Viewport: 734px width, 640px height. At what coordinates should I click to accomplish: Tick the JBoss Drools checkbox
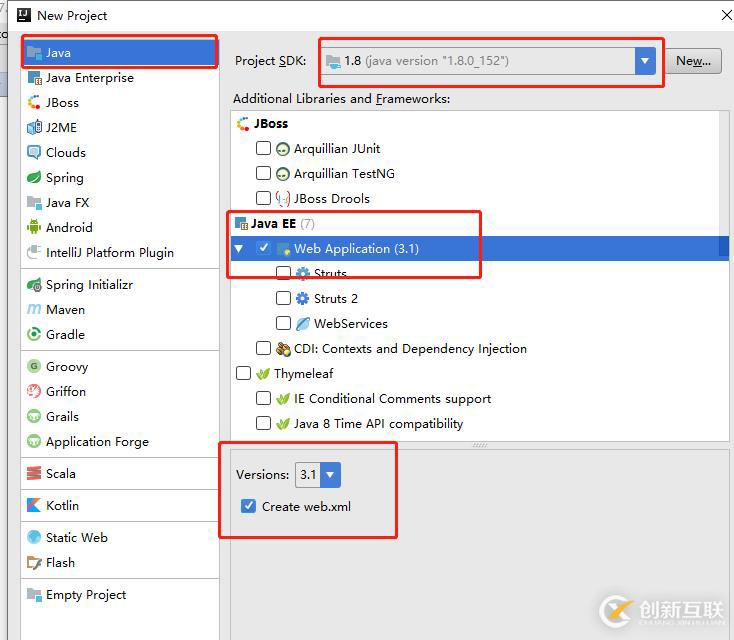click(263, 198)
